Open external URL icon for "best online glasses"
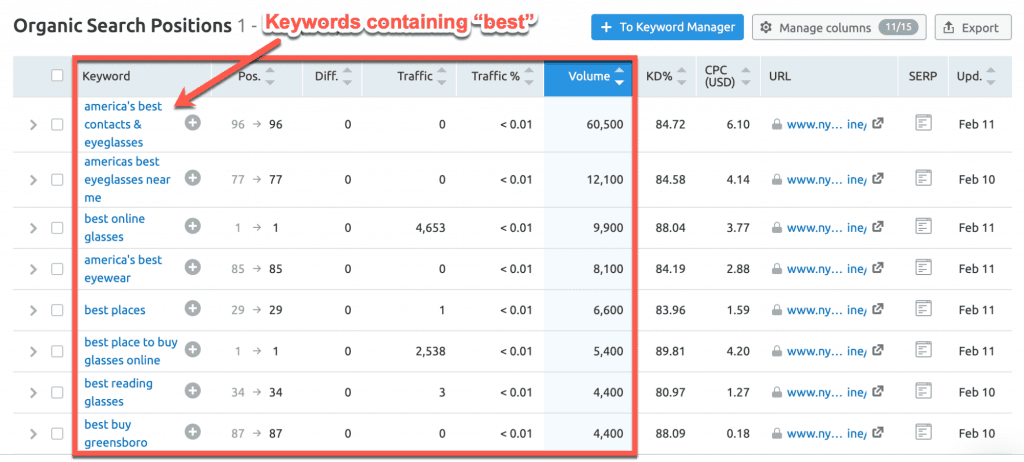The width and height of the screenshot is (1024, 462). coord(878,227)
